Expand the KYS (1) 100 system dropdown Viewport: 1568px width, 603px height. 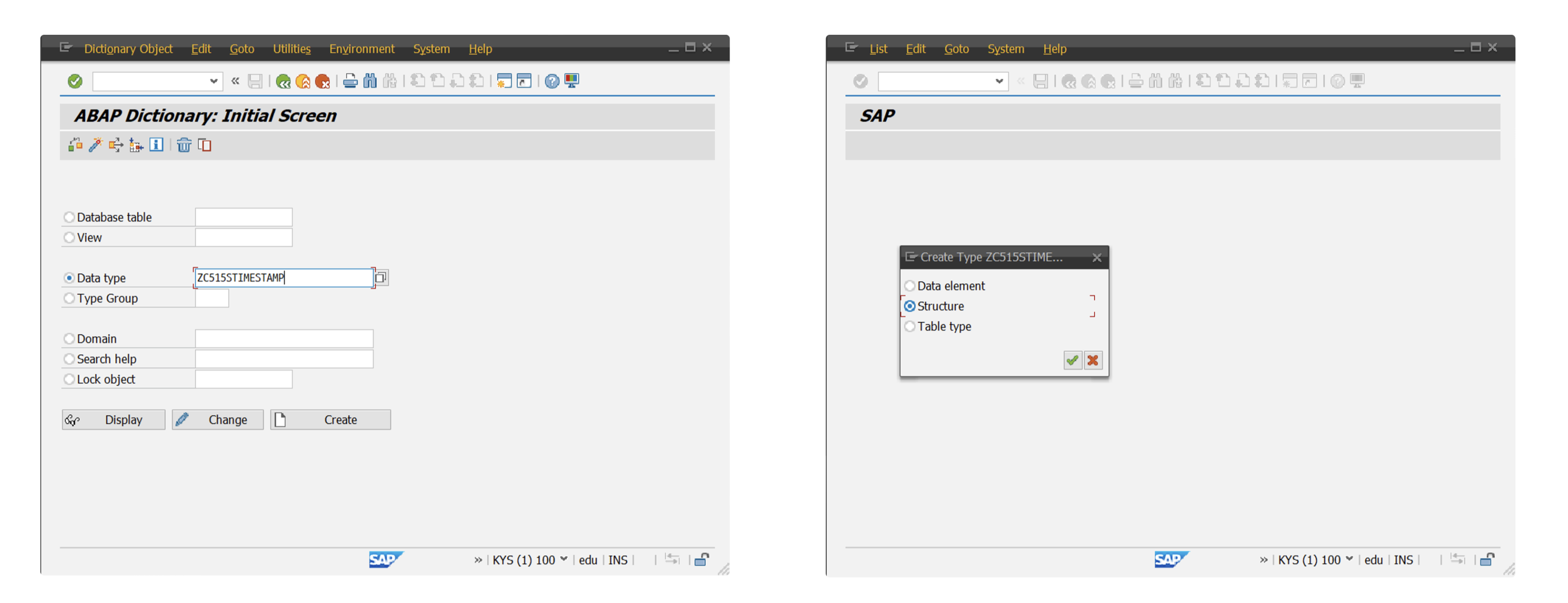click(x=564, y=558)
